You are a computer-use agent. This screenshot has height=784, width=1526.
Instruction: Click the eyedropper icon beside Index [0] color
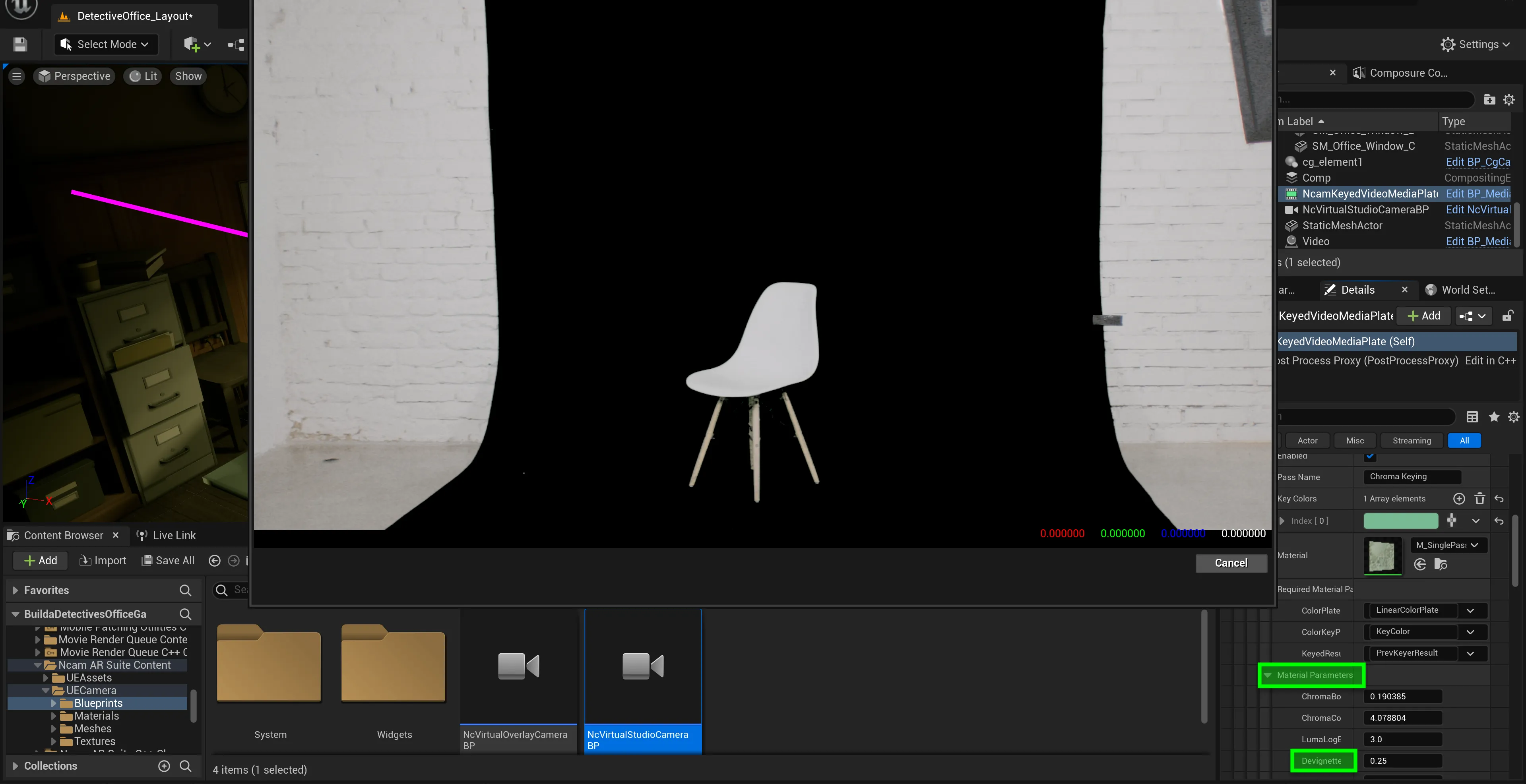(x=1451, y=521)
